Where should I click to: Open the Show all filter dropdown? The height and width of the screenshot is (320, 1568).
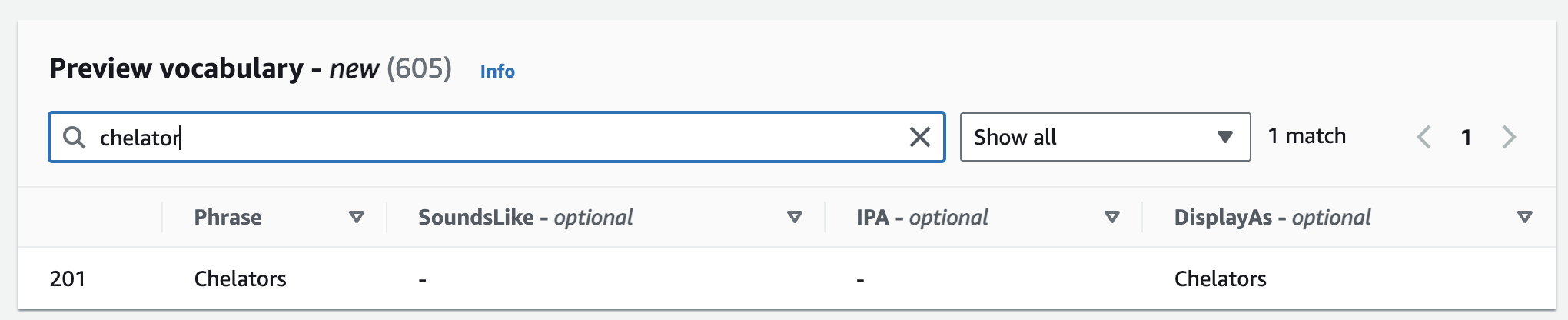click(1105, 137)
